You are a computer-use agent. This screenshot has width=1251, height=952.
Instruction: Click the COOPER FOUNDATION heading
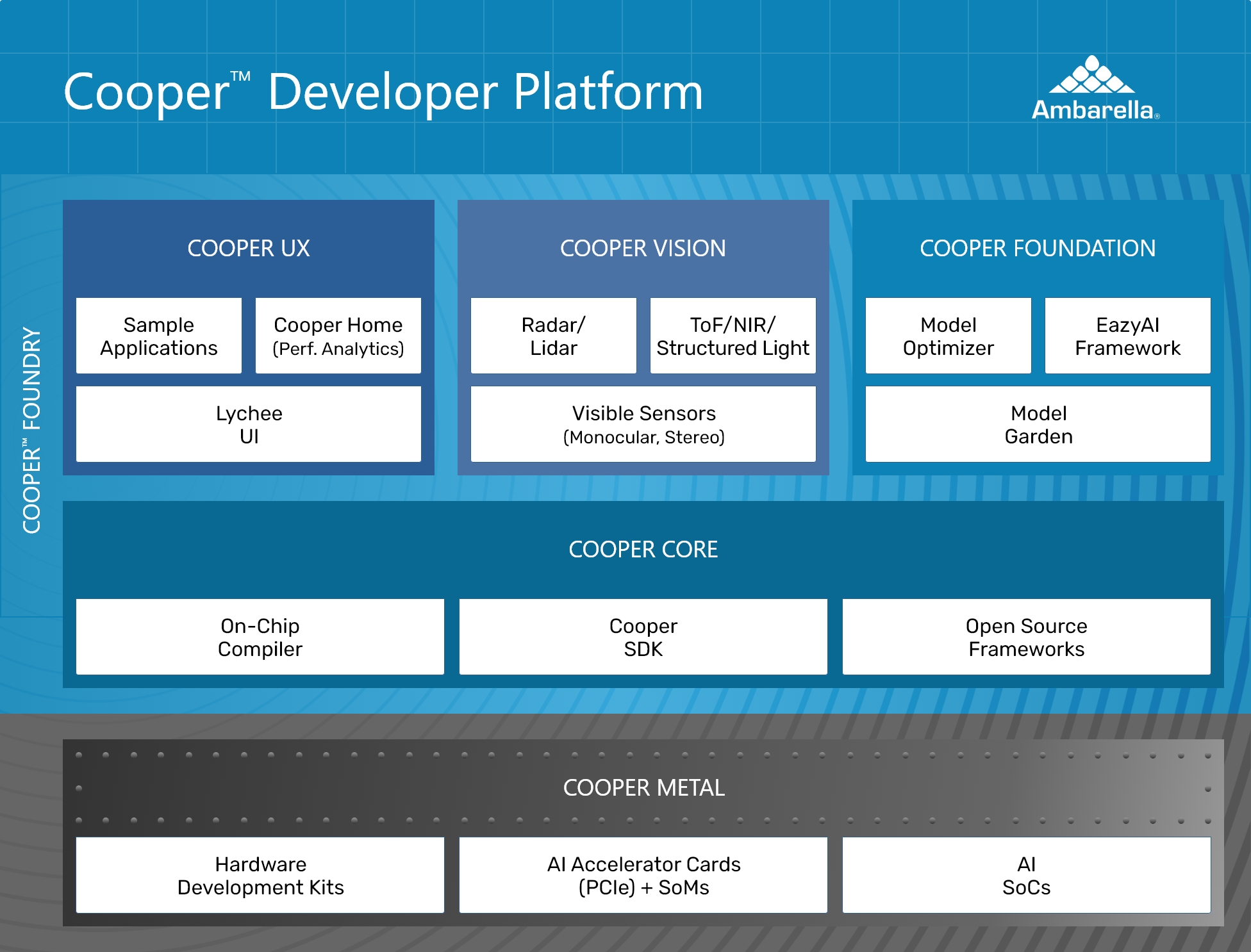click(x=1038, y=249)
